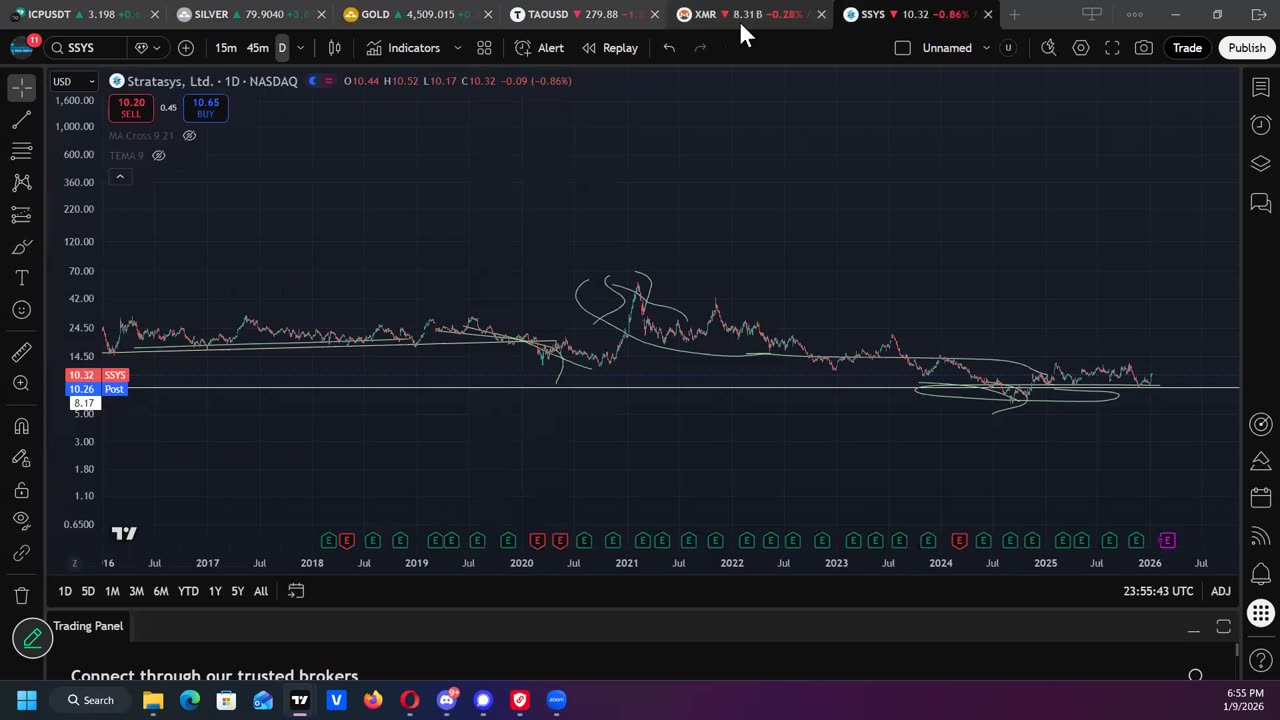1280x720 pixels.
Task: Open the go to date calendar
Action: pyautogui.click(x=296, y=591)
